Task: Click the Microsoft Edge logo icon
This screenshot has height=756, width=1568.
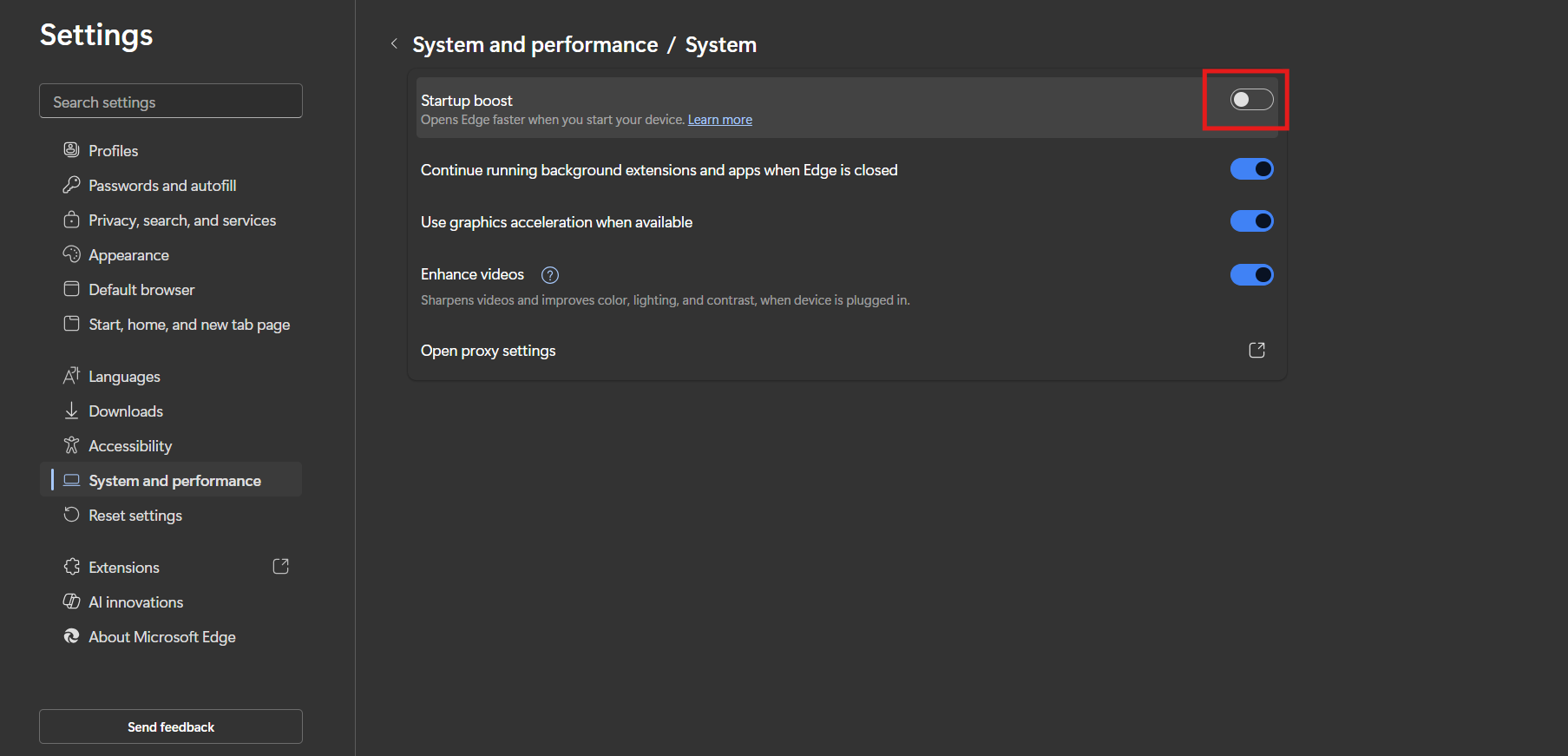Action: click(x=71, y=636)
